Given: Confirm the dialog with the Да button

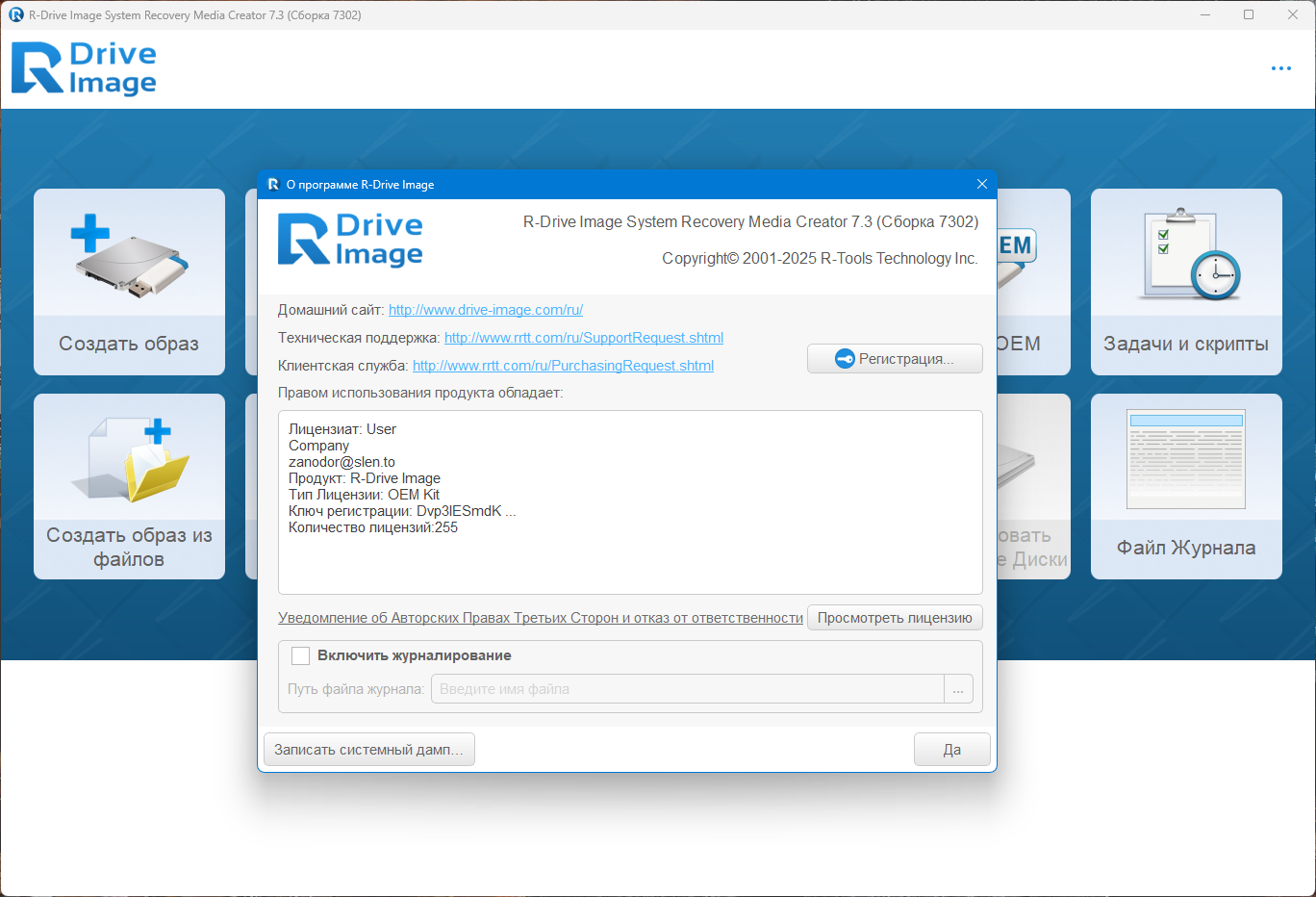Looking at the screenshot, I should coord(952,750).
